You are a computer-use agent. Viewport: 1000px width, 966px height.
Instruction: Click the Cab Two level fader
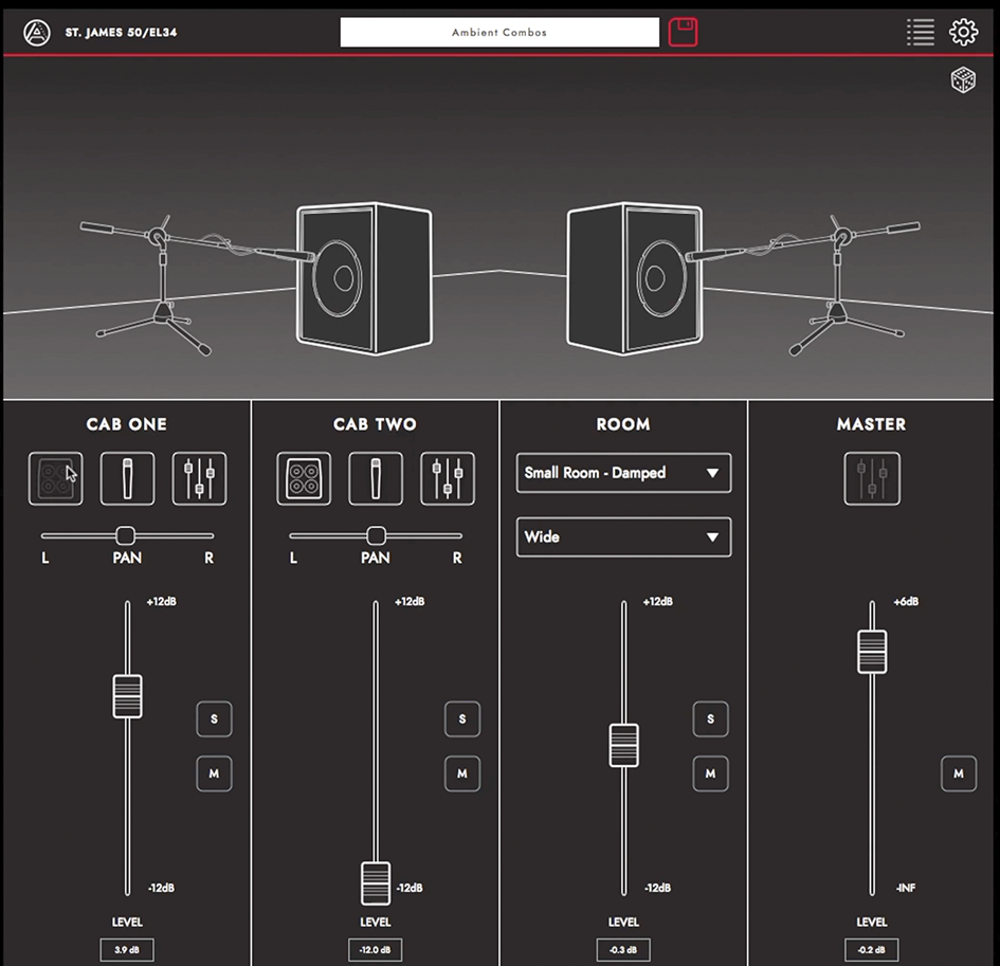point(376,883)
